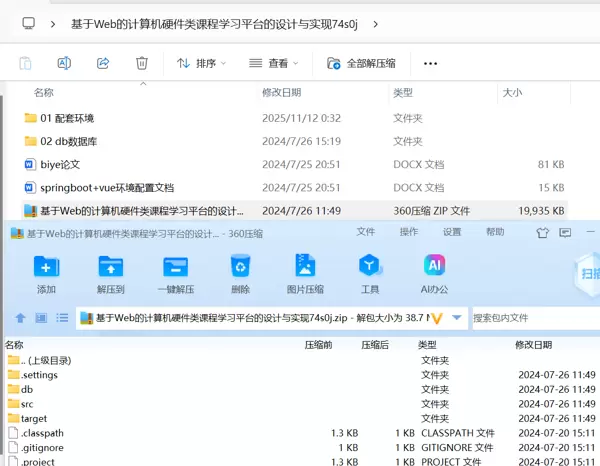Click the 删除 (Delete) icon in 360压缩
Viewport: 600px width, 466px height.
(240, 272)
